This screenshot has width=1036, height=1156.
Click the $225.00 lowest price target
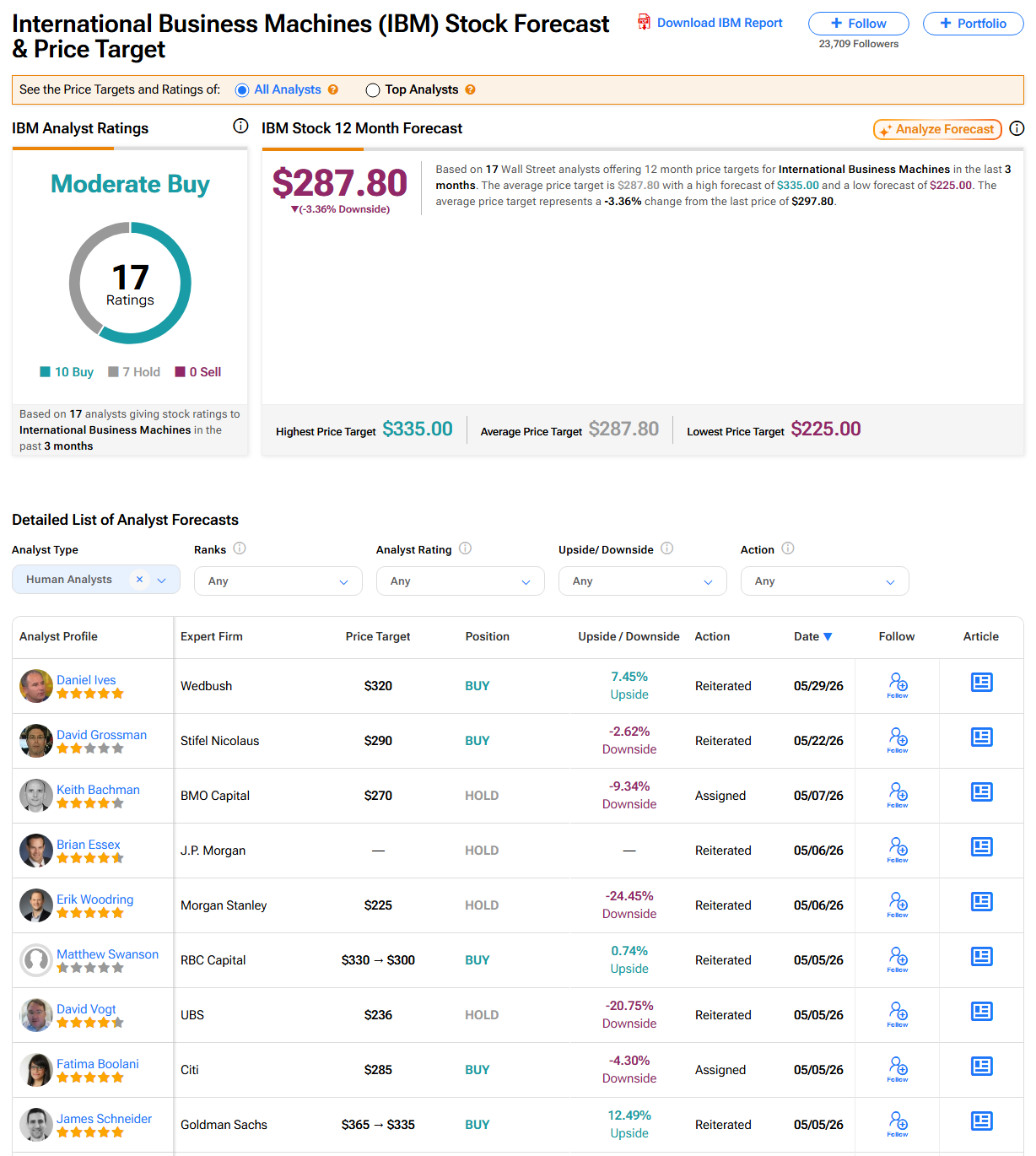(x=826, y=429)
